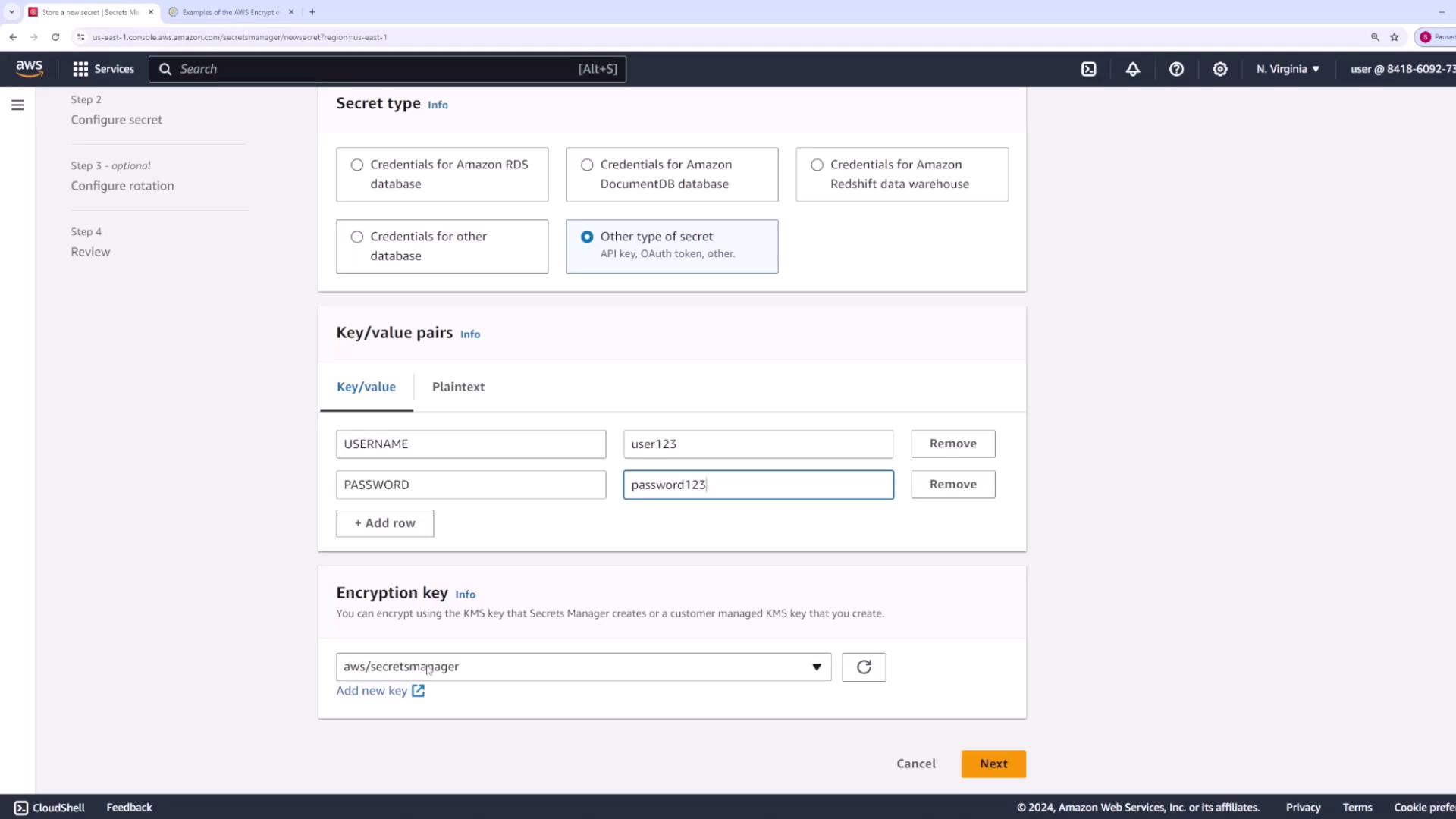Click the orange Next button
Image resolution: width=1456 pixels, height=819 pixels.
pyautogui.click(x=993, y=764)
